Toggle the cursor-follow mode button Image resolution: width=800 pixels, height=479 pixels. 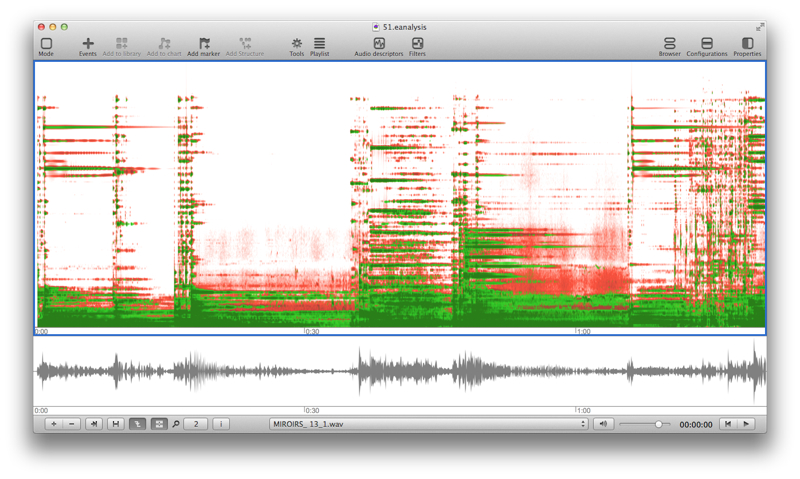pyautogui.click(x=137, y=424)
